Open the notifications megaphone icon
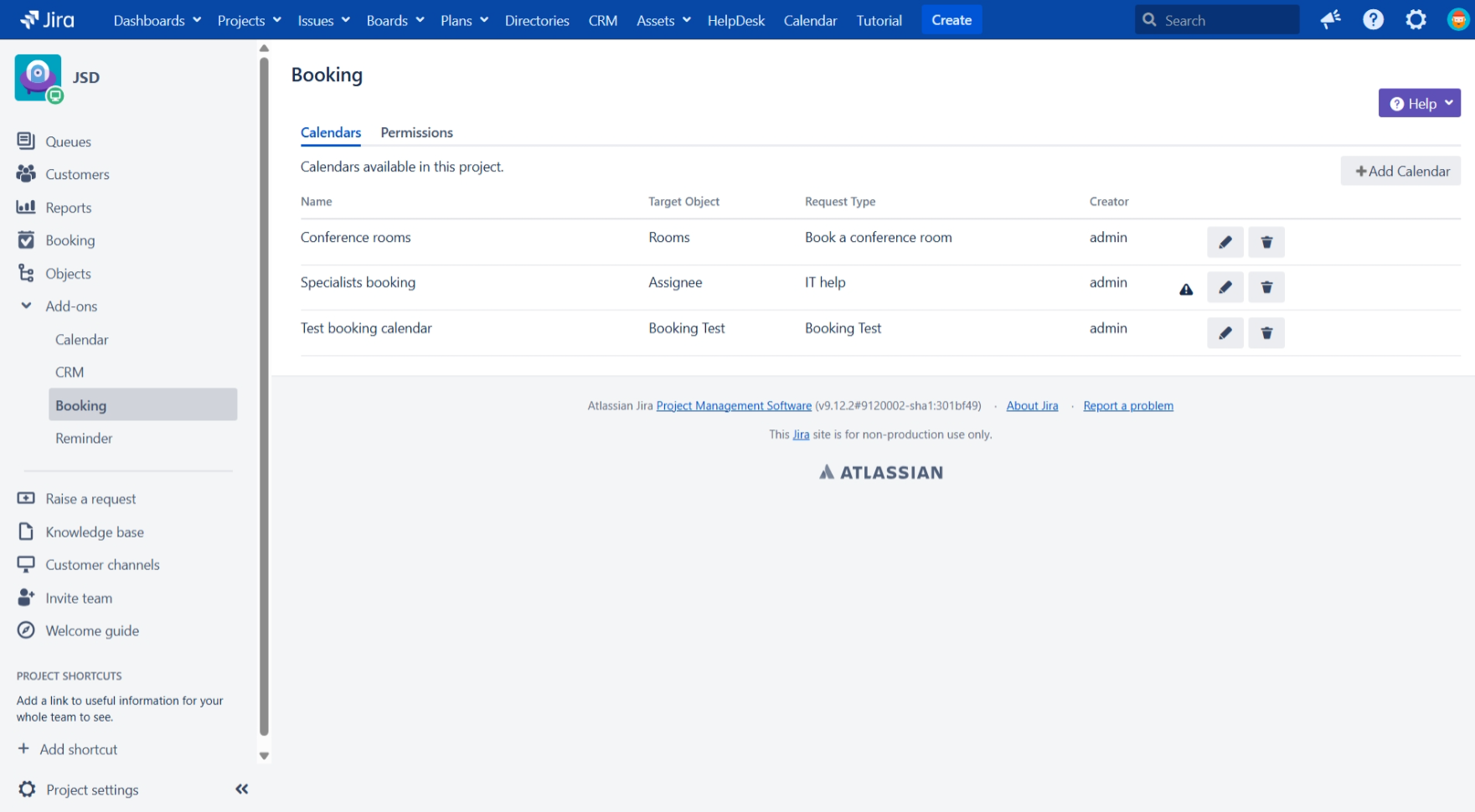The image size is (1475, 812). click(x=1330, y=20)
